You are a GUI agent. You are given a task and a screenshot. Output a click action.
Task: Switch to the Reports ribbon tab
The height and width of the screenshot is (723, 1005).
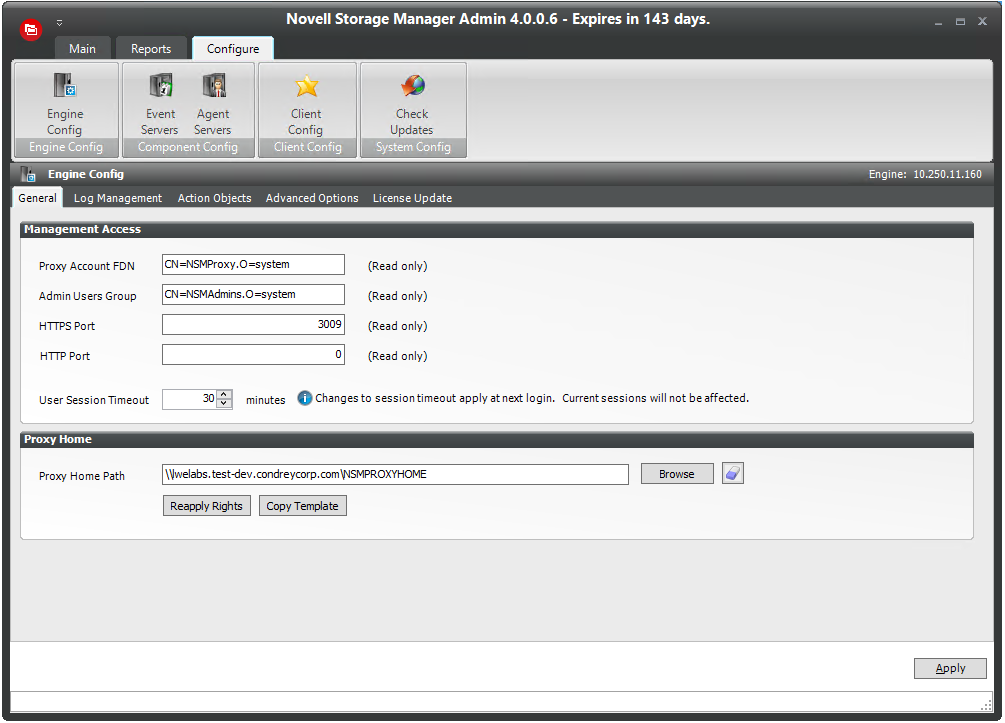pos(151,49)
